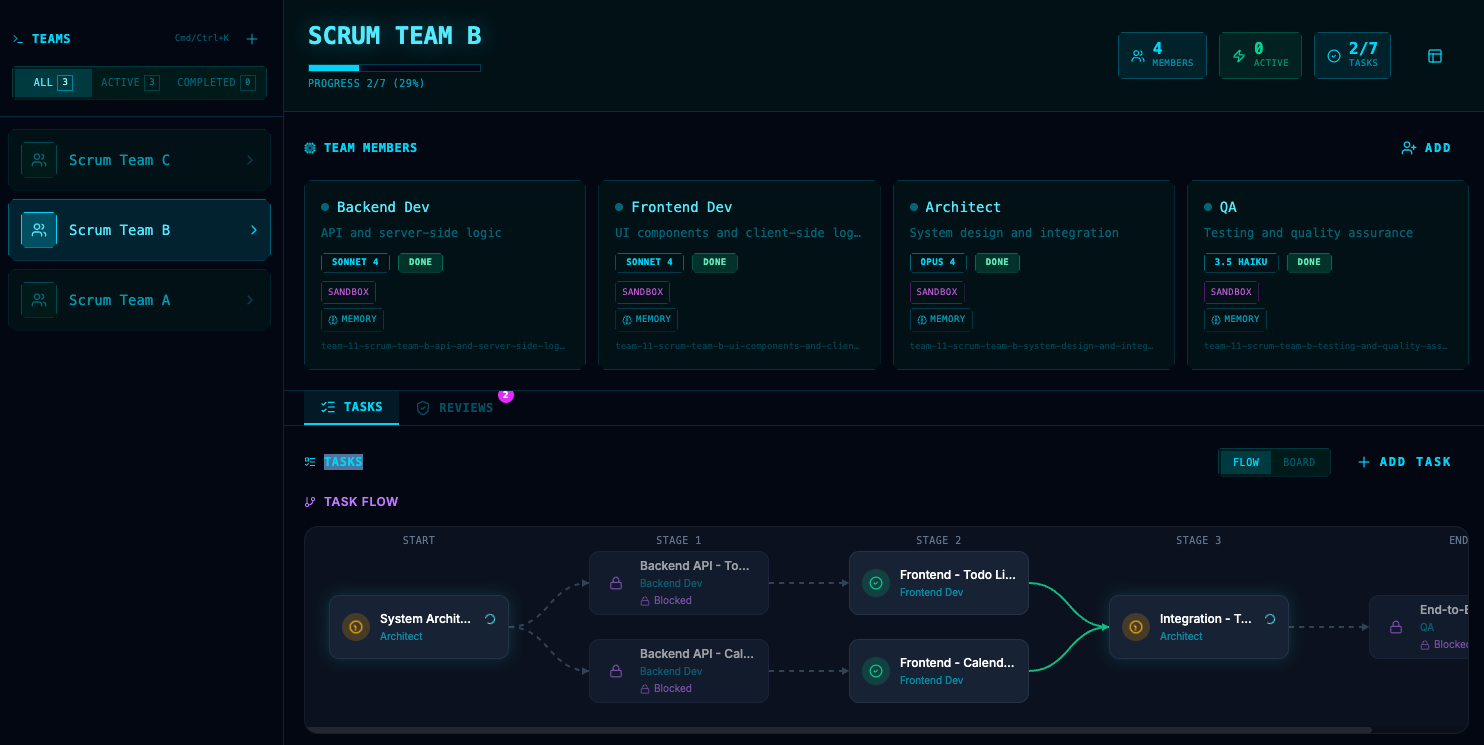Image resolution: width=1484 pixels, height=745 pixels.
Task: Click ADD to add a team member
Action: coord(1426,147)
